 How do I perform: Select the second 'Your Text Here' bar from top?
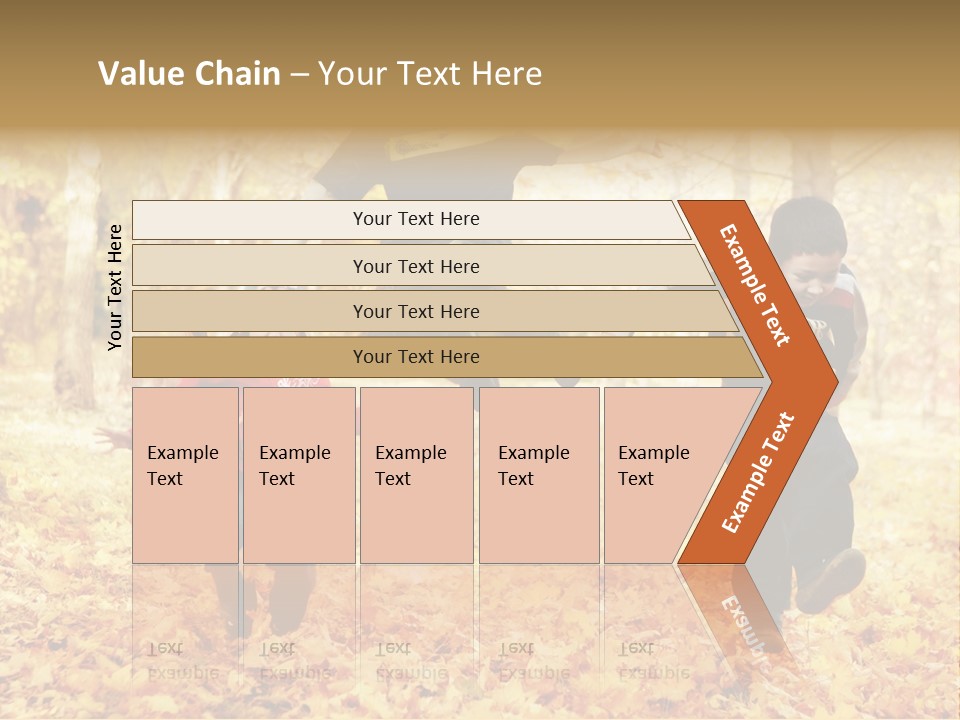click(x=415, y=266)
